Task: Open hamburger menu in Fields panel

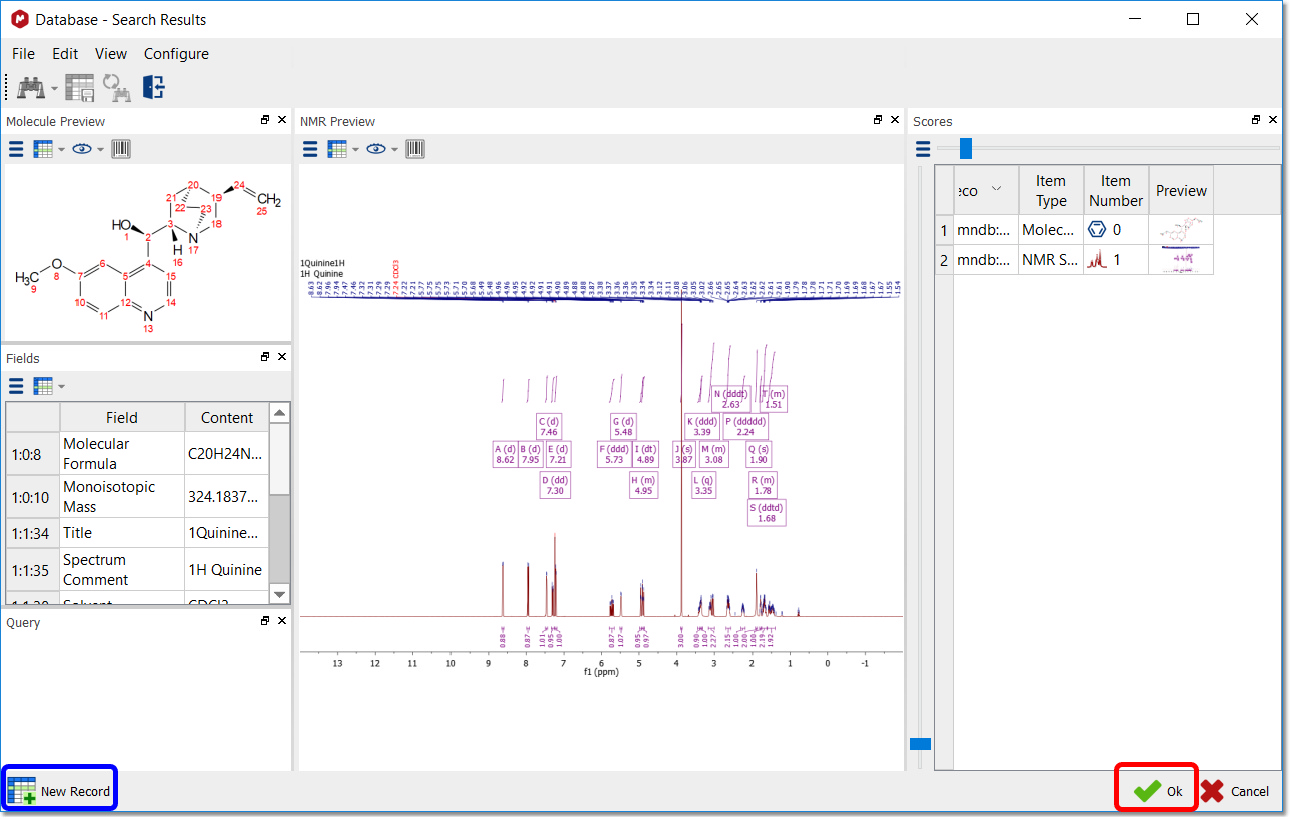Action: tap(16, 386)
